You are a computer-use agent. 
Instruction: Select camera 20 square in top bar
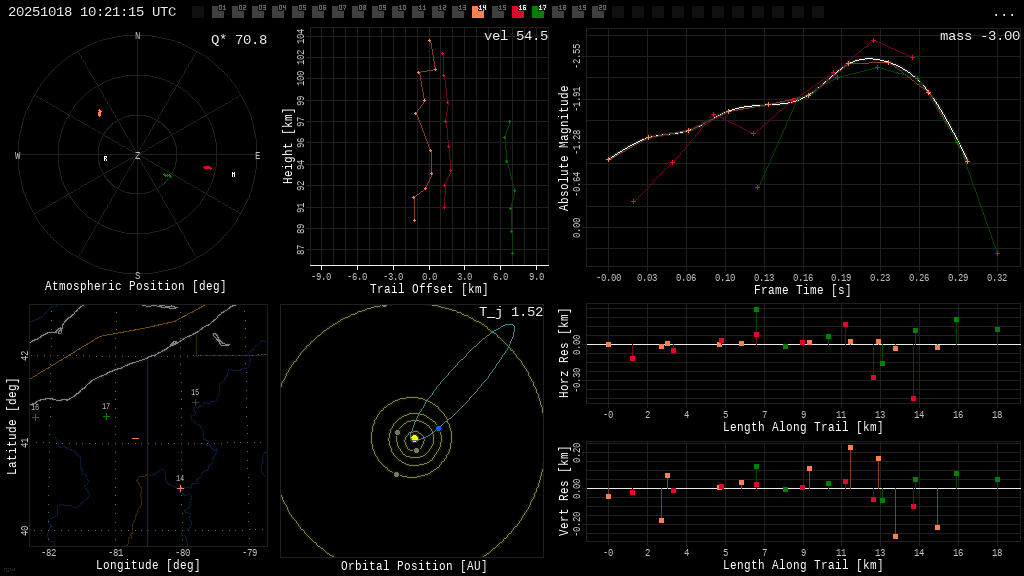point(598,12)
